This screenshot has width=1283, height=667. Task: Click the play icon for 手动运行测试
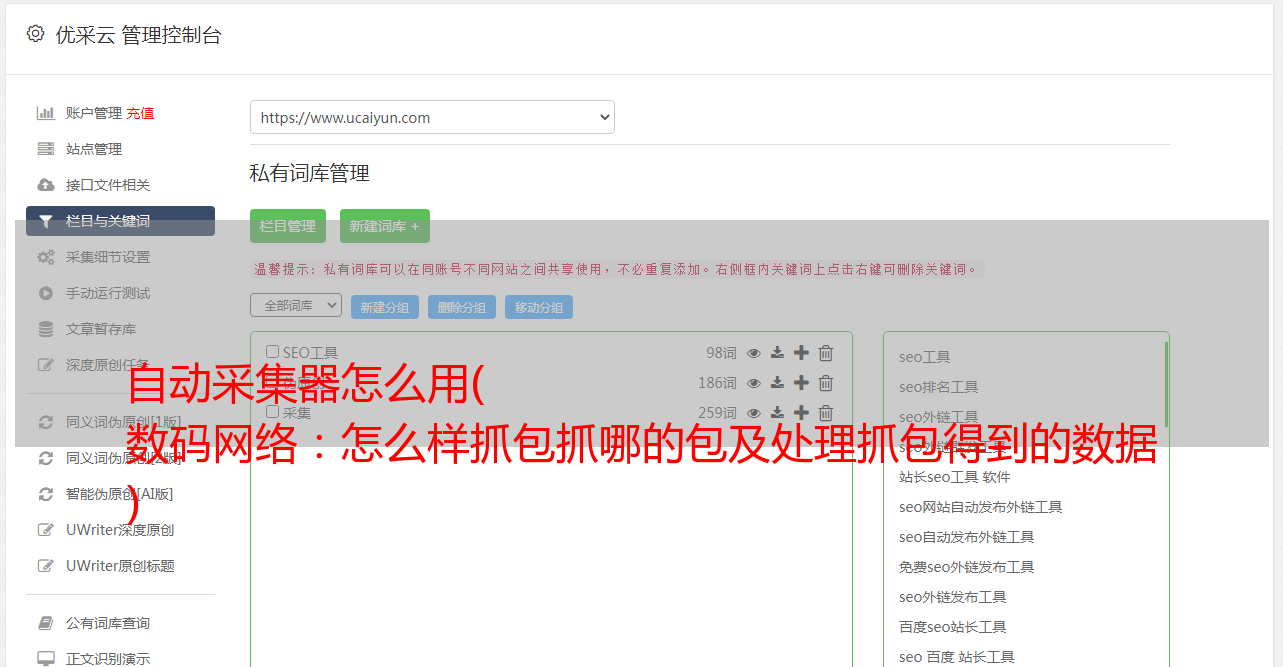[x=45, y=293]
